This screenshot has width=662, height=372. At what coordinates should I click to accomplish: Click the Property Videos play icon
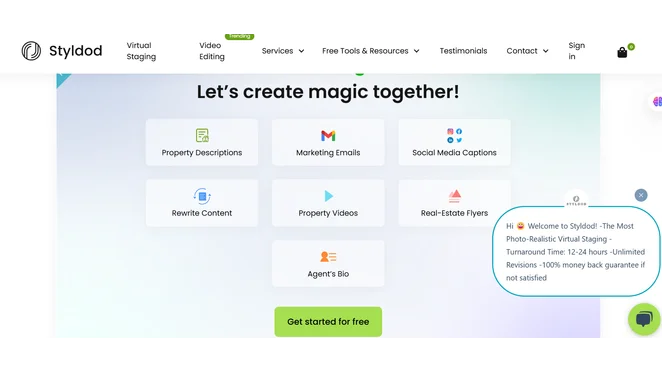coord(328,196)
